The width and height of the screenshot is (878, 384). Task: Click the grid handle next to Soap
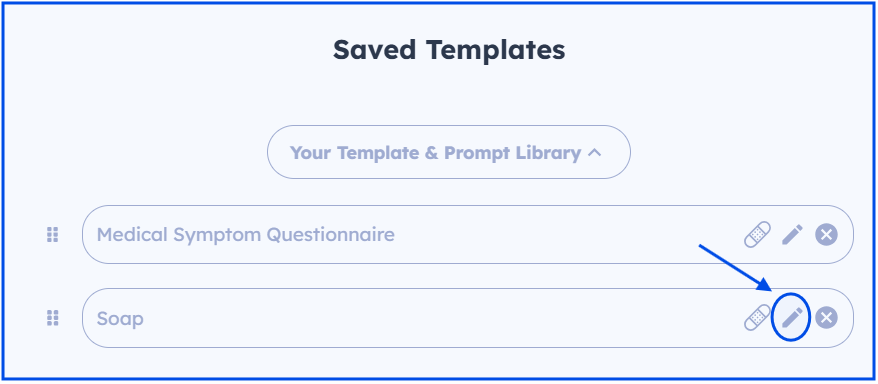coord(52,318)
